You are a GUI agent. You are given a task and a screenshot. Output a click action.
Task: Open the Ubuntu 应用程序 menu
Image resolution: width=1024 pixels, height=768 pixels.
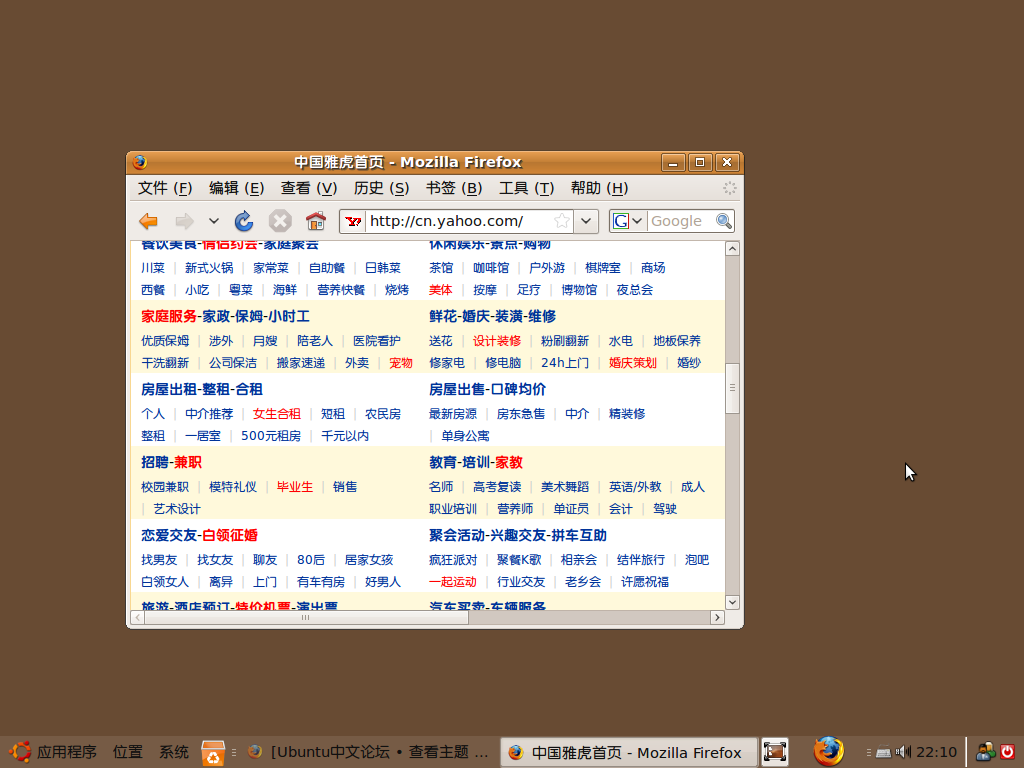[54, 752]
